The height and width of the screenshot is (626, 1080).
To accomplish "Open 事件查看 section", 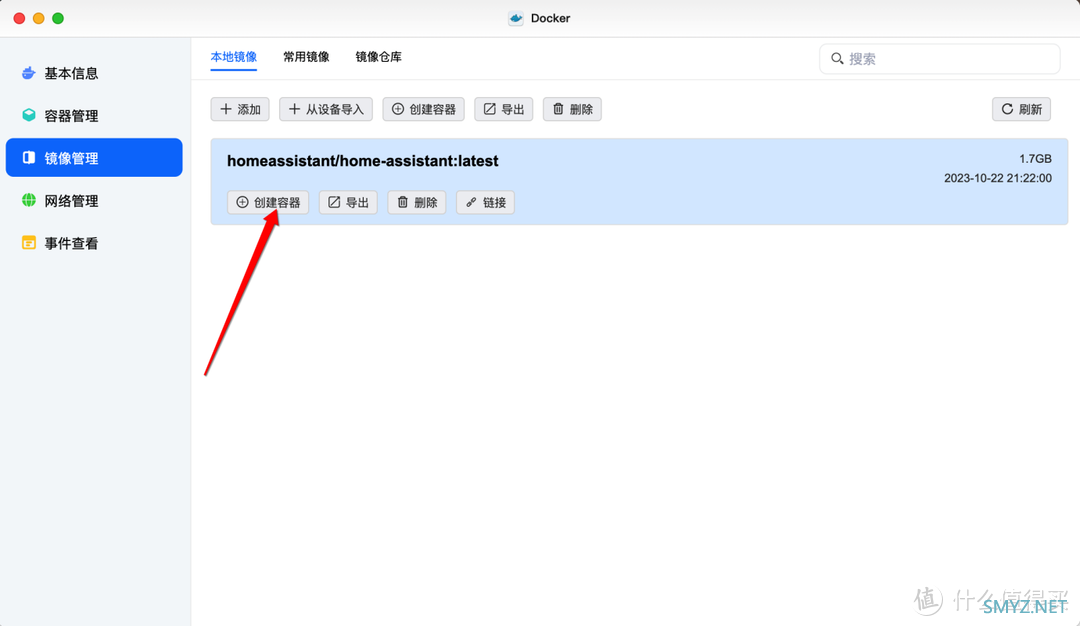I will pos(94,243).
